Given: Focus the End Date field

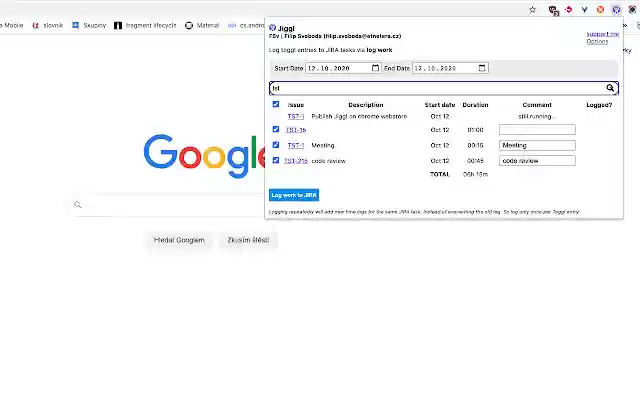Looking at the screenshot, I should (x=450, y=68).
